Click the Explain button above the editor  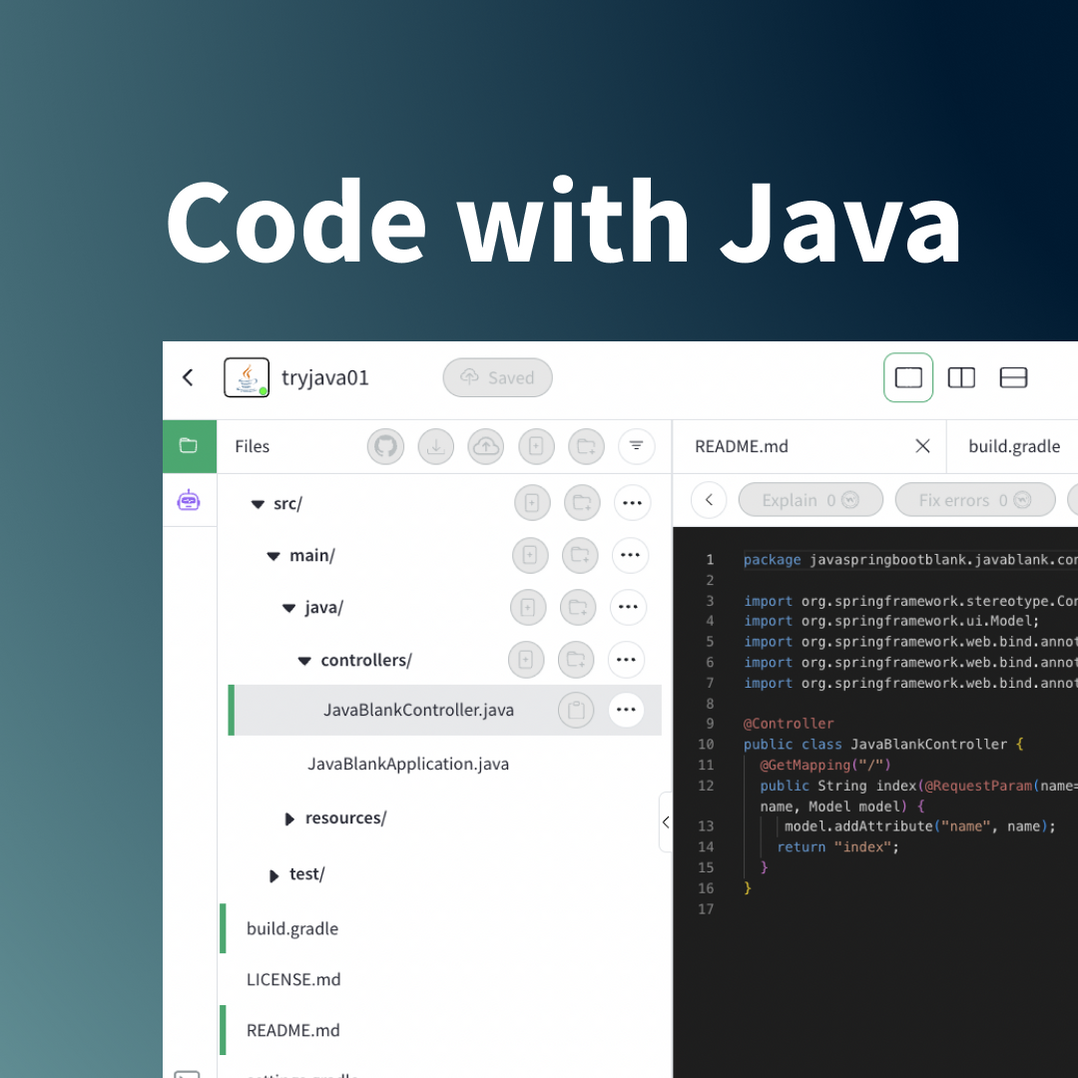pyautogui.click(x=810, y=499)
